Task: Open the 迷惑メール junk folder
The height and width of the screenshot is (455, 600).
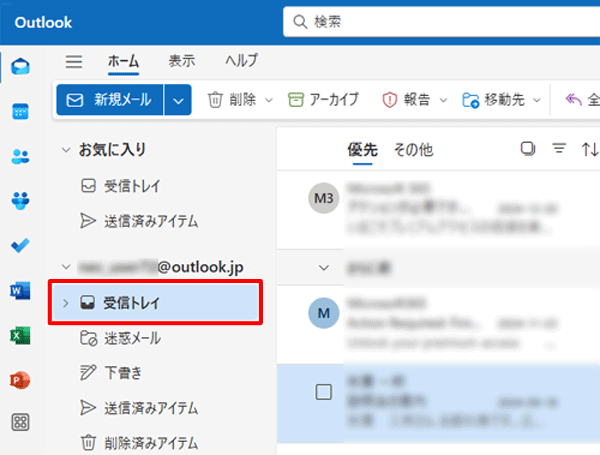Action: coord(121,338)
